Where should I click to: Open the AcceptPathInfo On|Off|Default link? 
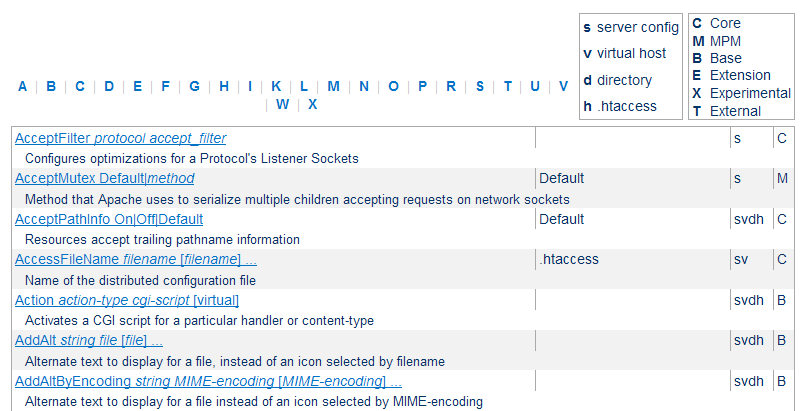point(109,219)
